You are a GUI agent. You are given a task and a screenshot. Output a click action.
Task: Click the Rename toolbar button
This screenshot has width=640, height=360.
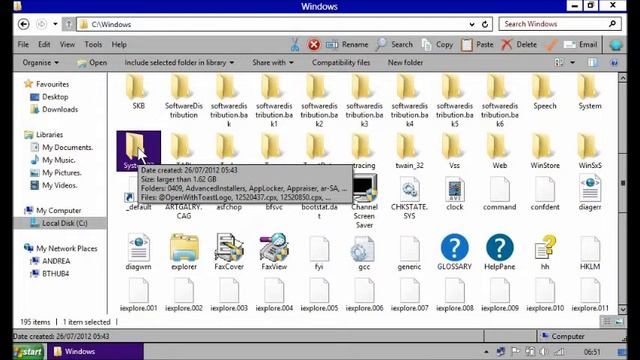coord(347,44)
